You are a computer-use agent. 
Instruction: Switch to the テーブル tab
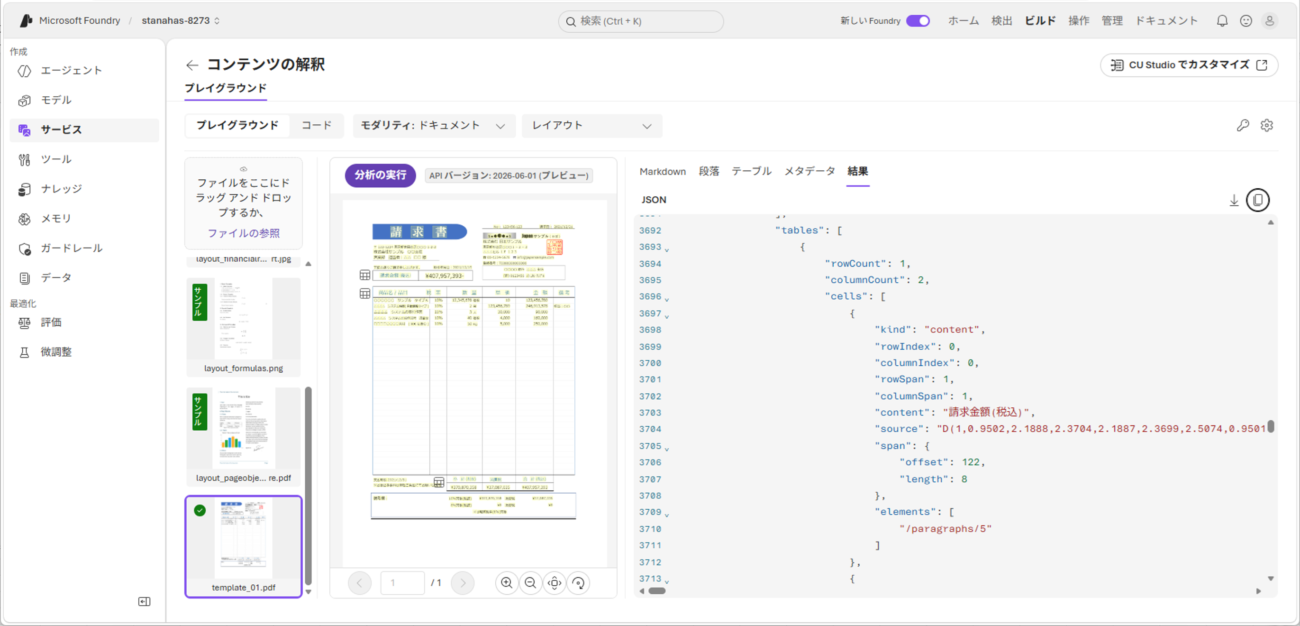[x=752, y=171]
